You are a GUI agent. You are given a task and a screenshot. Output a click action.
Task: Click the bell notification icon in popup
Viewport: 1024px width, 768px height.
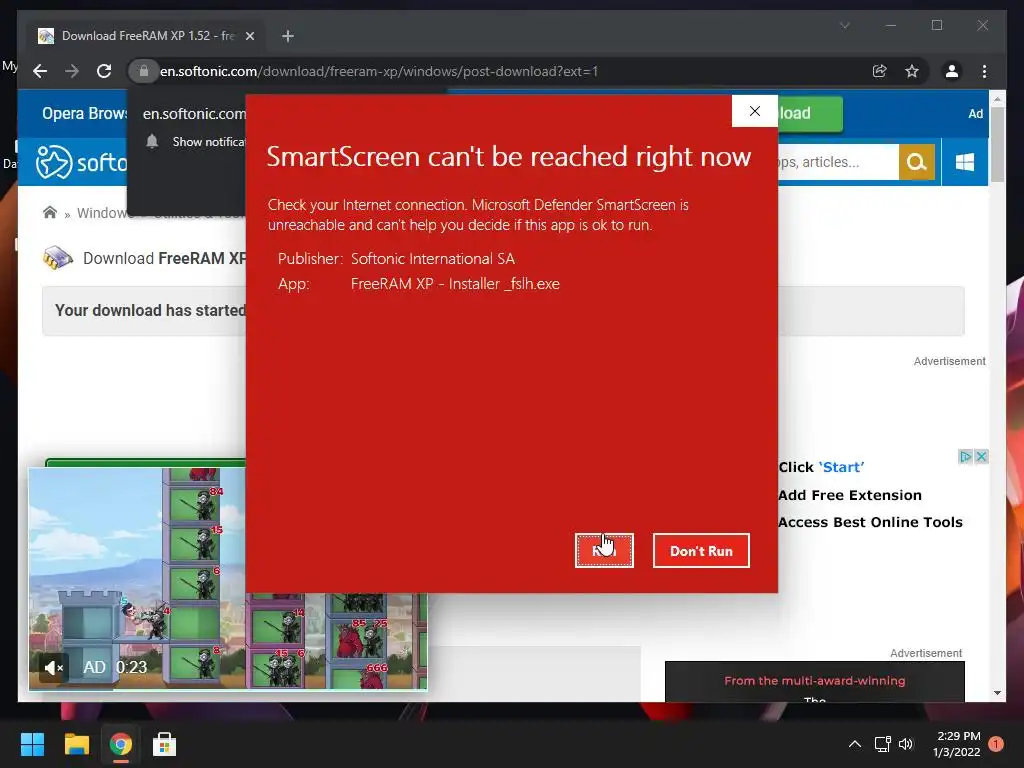pyautogui.click(x=152, y=142)
